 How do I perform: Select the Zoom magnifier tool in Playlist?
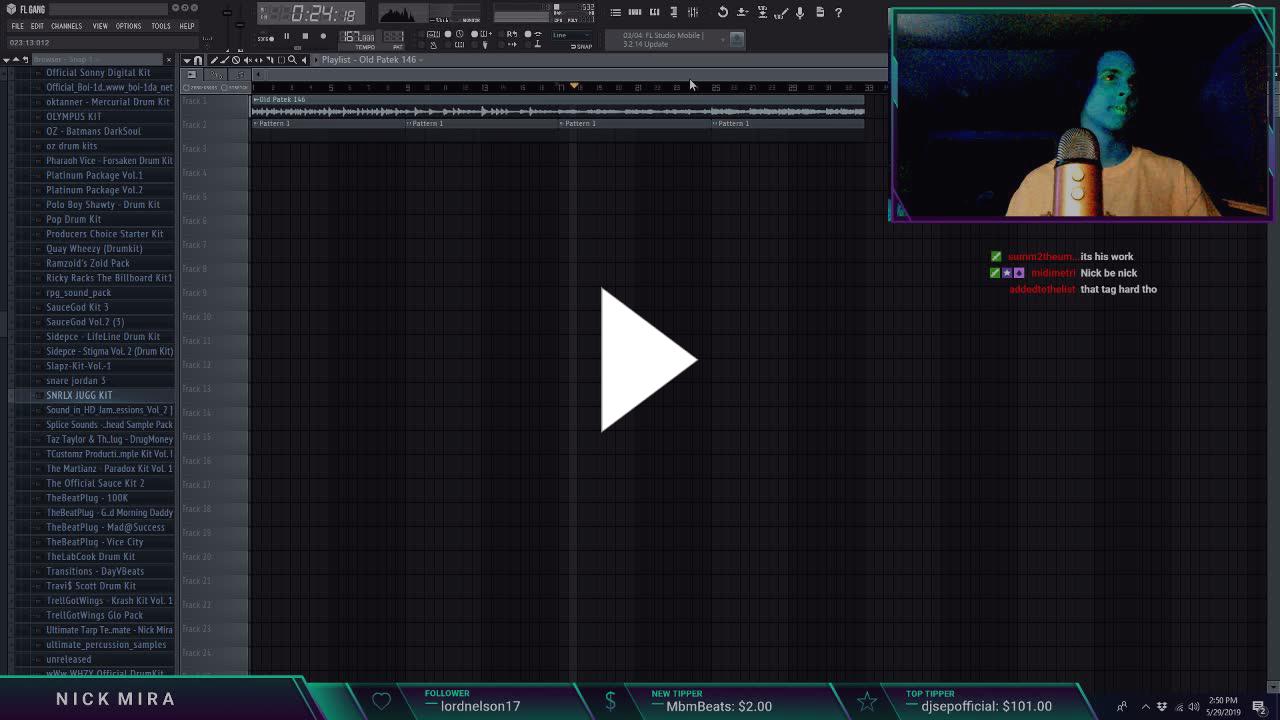click(292, 60)
